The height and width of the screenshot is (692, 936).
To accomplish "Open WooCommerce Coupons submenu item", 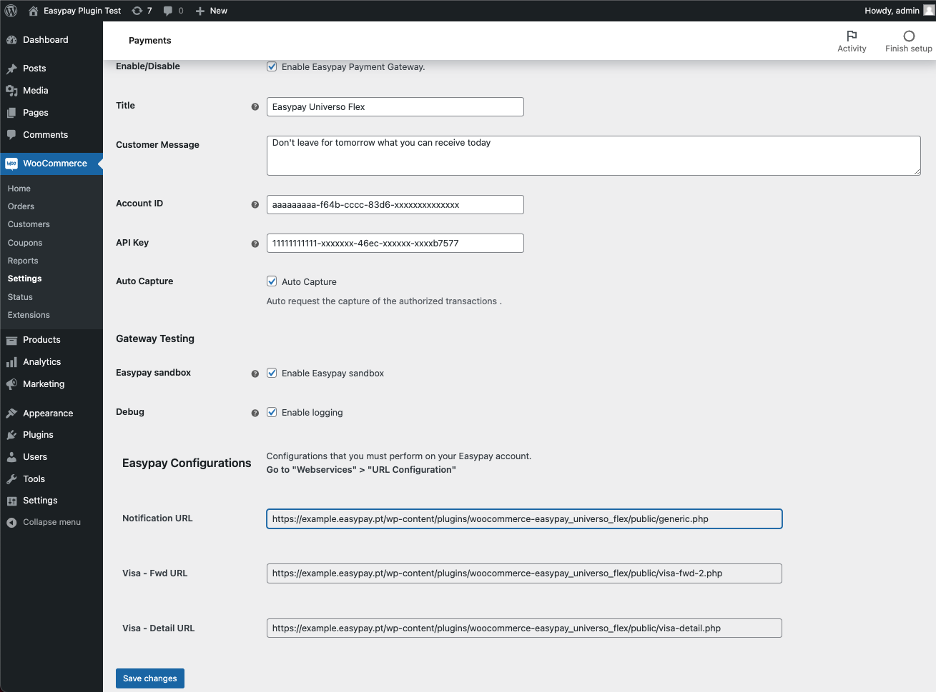I will (25, 243).
